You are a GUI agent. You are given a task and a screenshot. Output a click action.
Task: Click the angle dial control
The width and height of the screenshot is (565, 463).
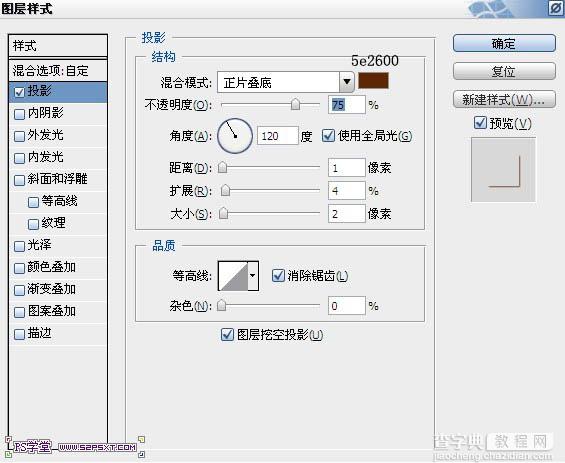click(x=235, y=136)
